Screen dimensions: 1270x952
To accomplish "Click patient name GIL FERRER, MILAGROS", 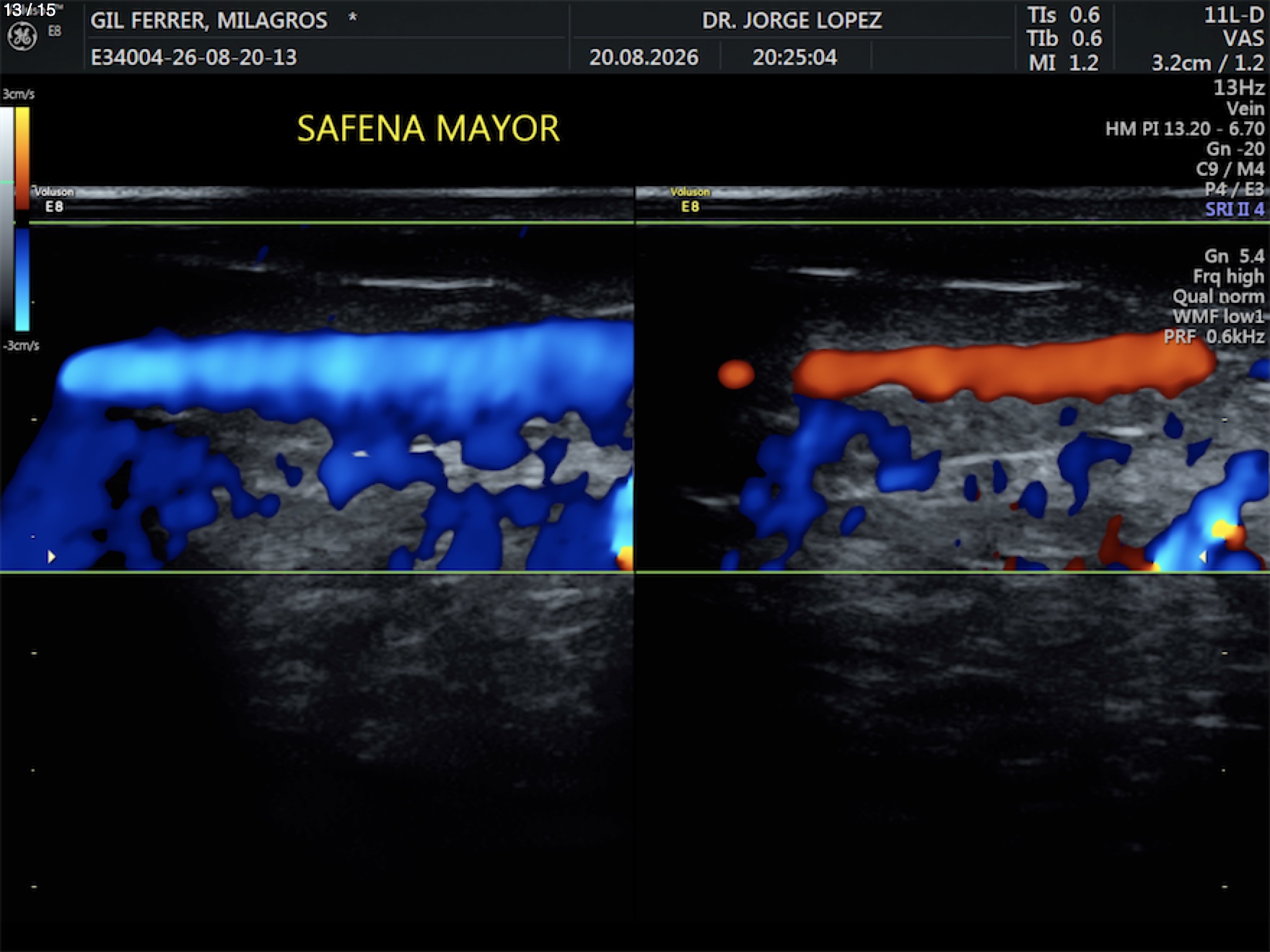I will point(209,20).
